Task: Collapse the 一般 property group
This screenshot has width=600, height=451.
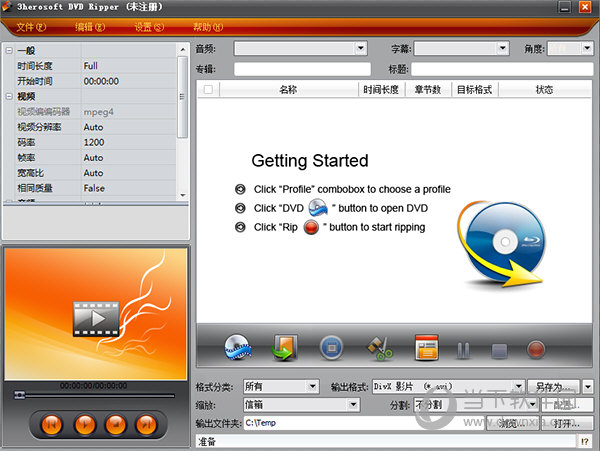Action: coord(9,50)
